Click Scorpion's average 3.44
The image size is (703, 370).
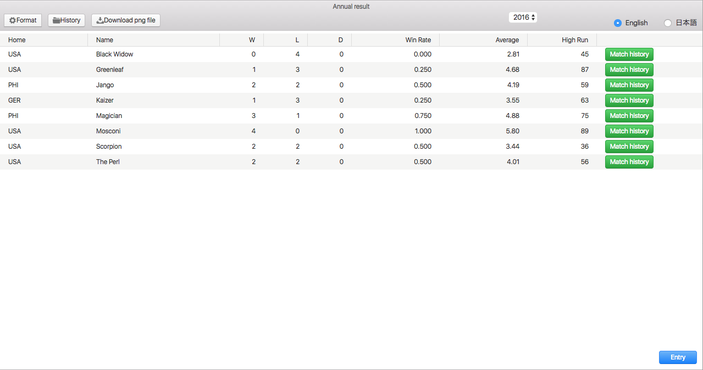pyautogui.click(x=512, y=146)
